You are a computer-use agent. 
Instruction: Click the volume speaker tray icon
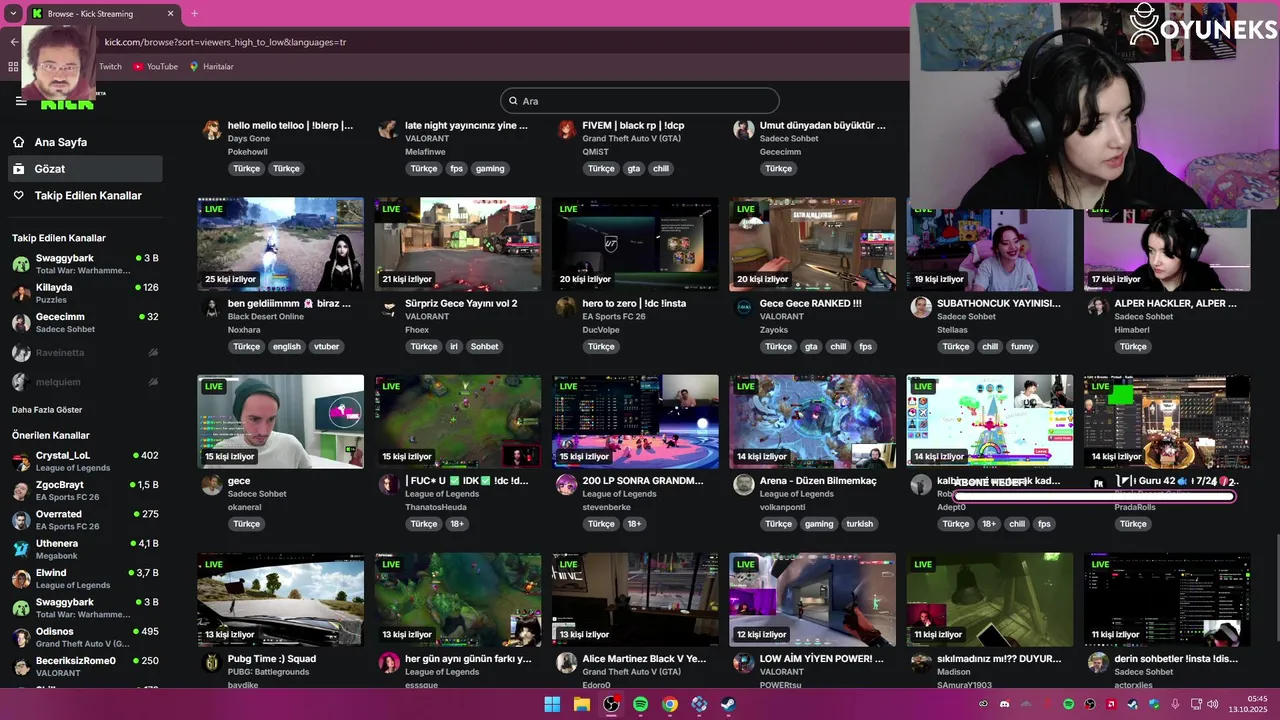1212,705
